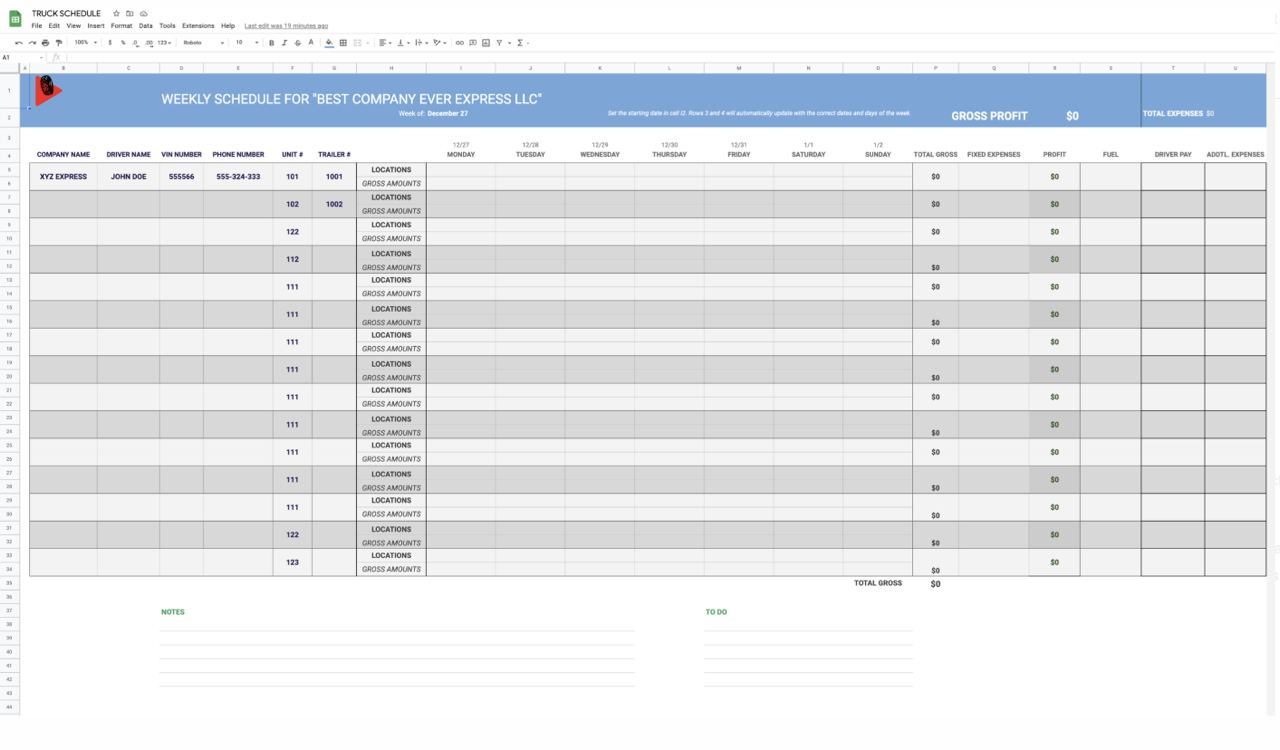Screen dimensions: 1280x750
Task: Open the borders tool
Action: point(343,43)
